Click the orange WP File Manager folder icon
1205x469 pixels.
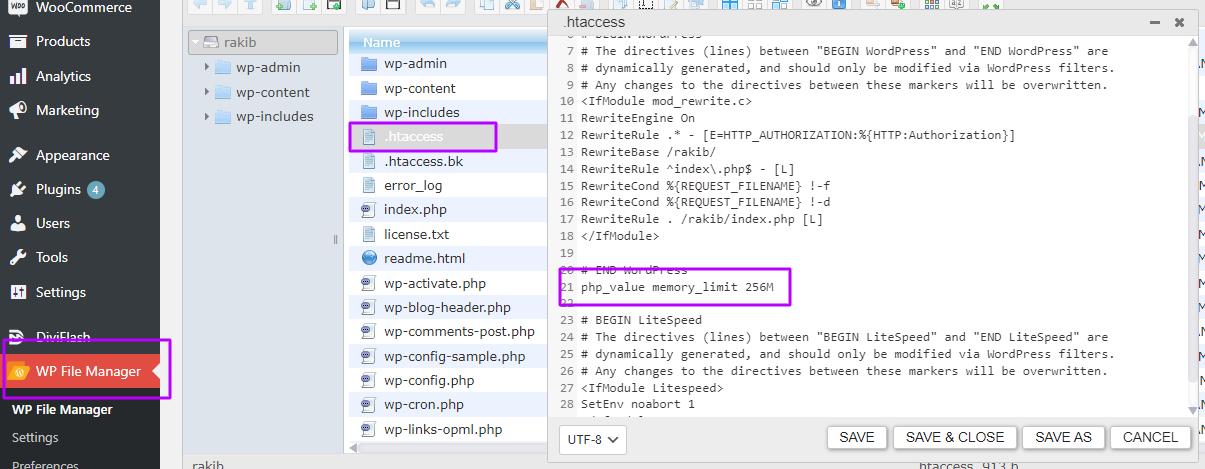coord(18,371)
